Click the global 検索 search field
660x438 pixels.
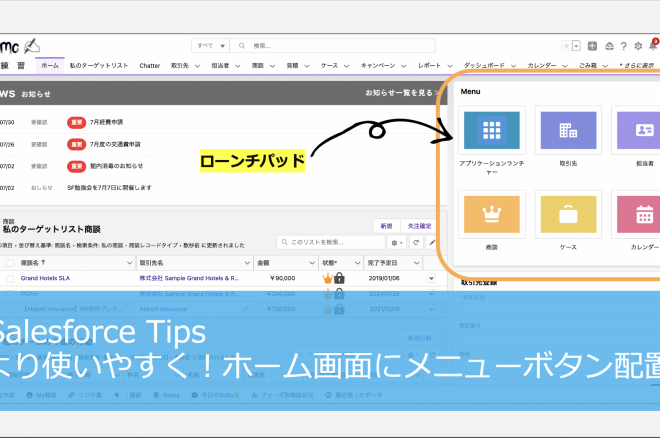(x=333, y=45)
